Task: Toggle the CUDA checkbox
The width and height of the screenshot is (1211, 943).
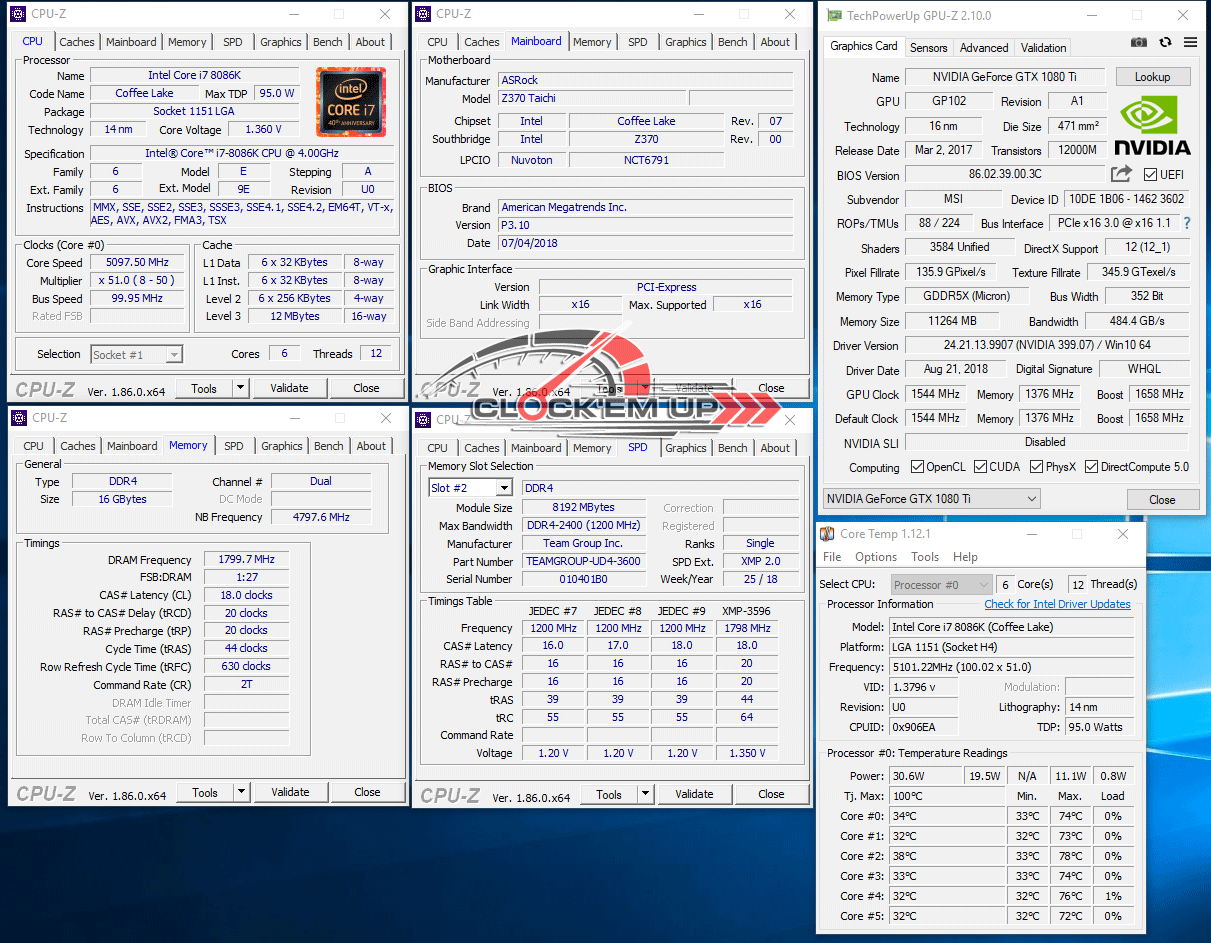Action: 981,467
